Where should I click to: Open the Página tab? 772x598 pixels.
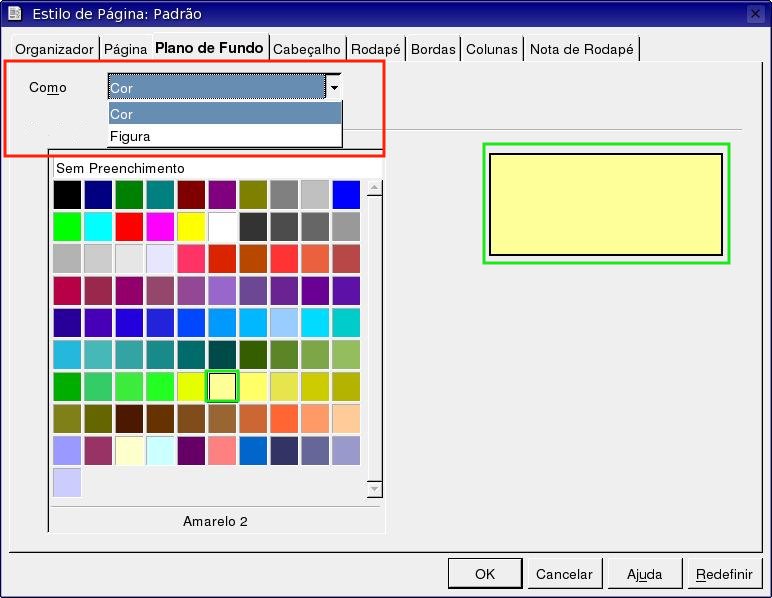(x=125, y=49)
